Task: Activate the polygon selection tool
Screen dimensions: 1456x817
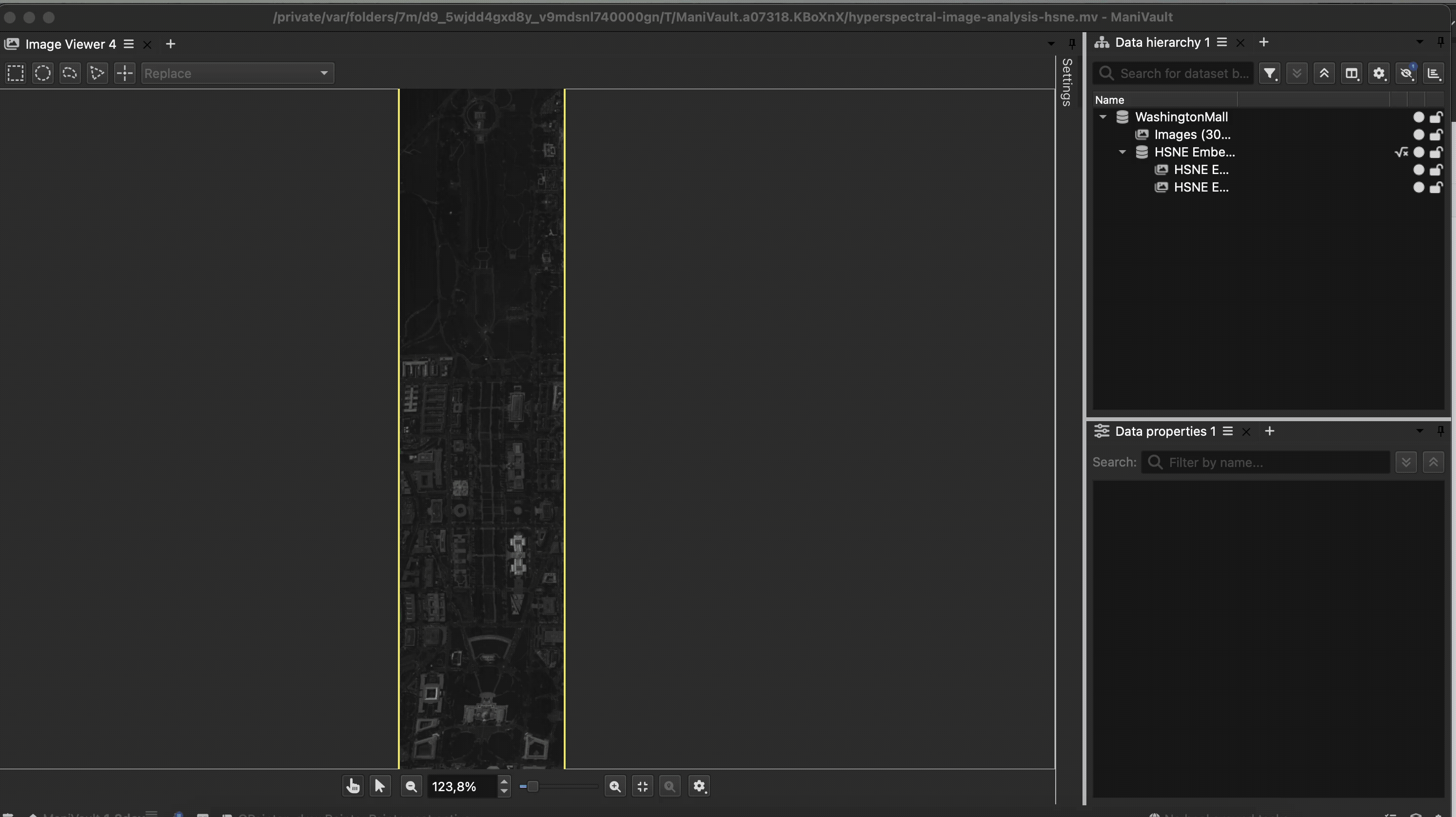Action: tap(97, 74)
